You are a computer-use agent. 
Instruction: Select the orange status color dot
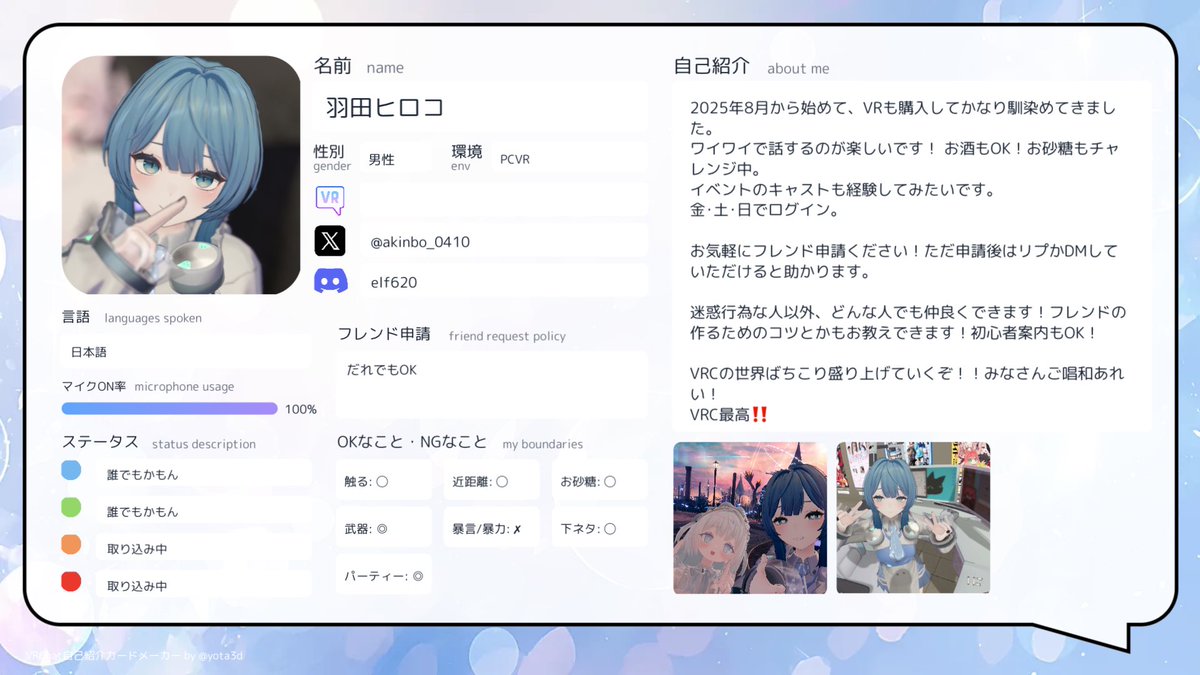pos(71,545)
